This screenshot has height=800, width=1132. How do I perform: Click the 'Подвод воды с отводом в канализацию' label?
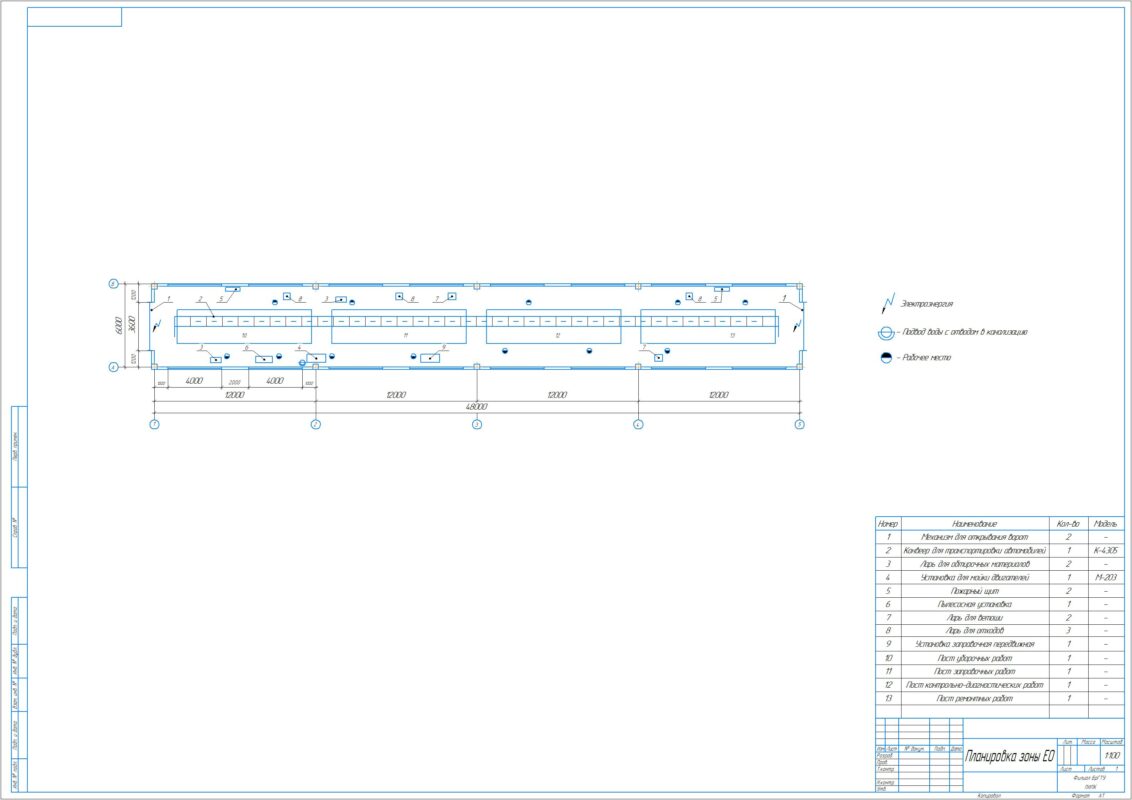pos(965,332)
